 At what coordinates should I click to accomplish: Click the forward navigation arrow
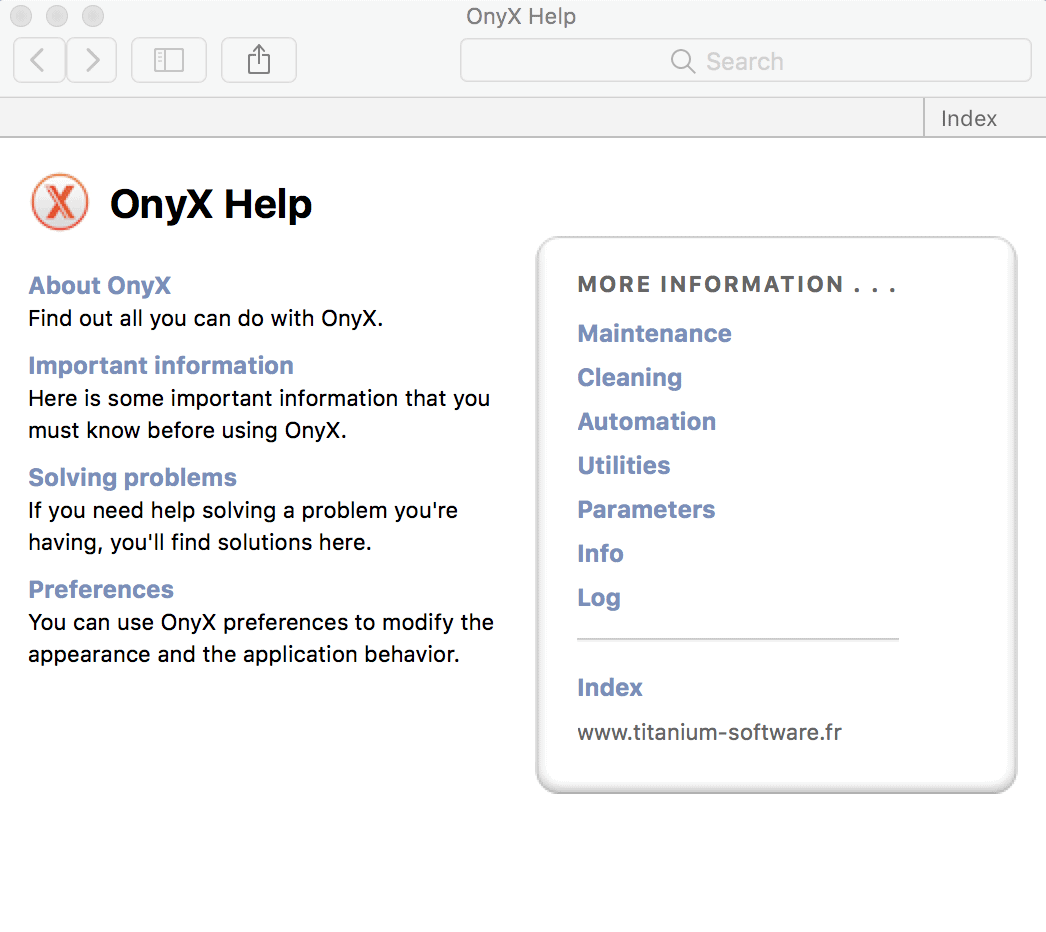[x=91, y=60]
